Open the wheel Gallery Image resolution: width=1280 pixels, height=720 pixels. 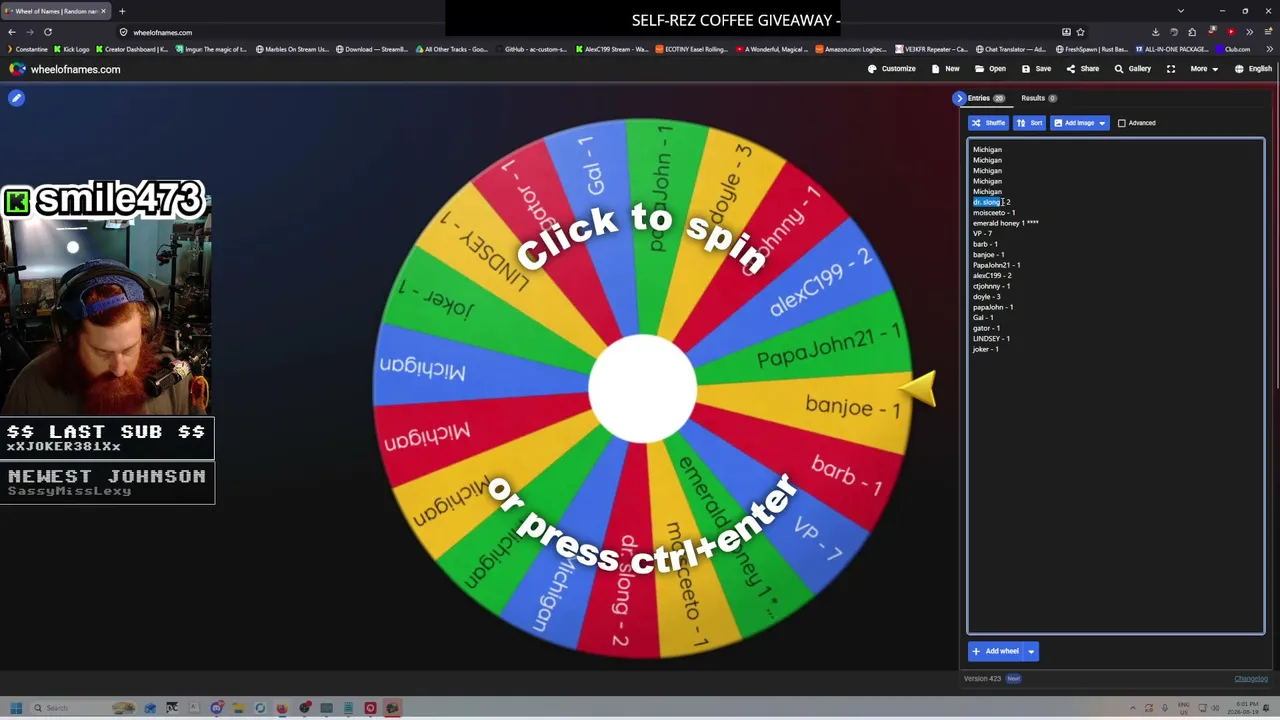pyautogui.click(x=1133, y=69)
